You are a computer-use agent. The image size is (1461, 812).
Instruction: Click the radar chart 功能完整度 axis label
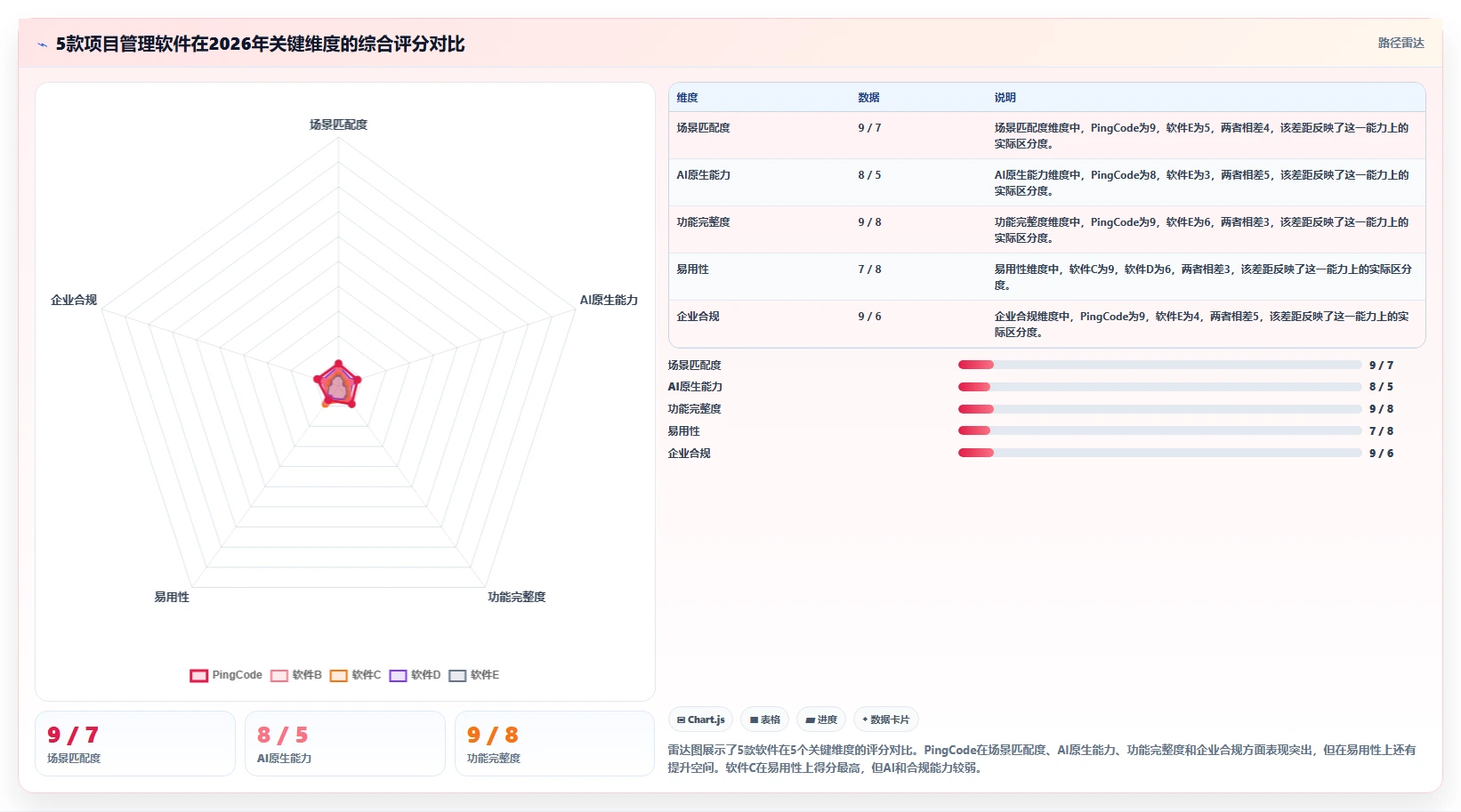516,597
